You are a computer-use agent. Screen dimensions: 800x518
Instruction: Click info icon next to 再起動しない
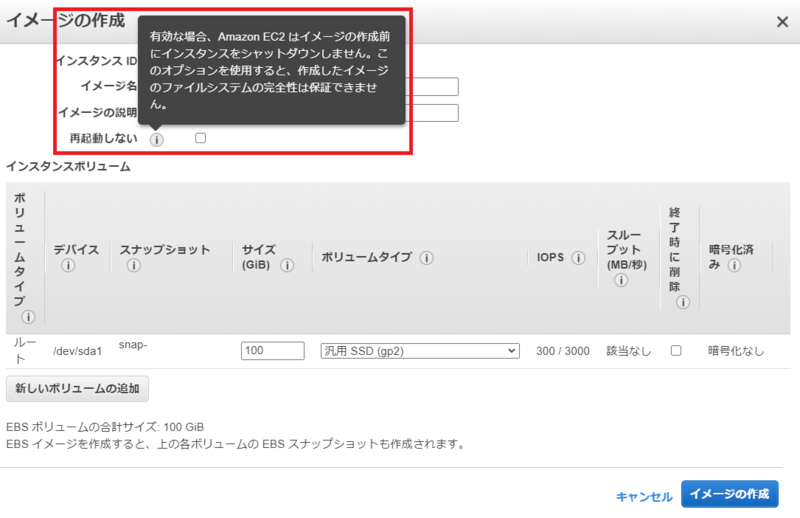157,139
